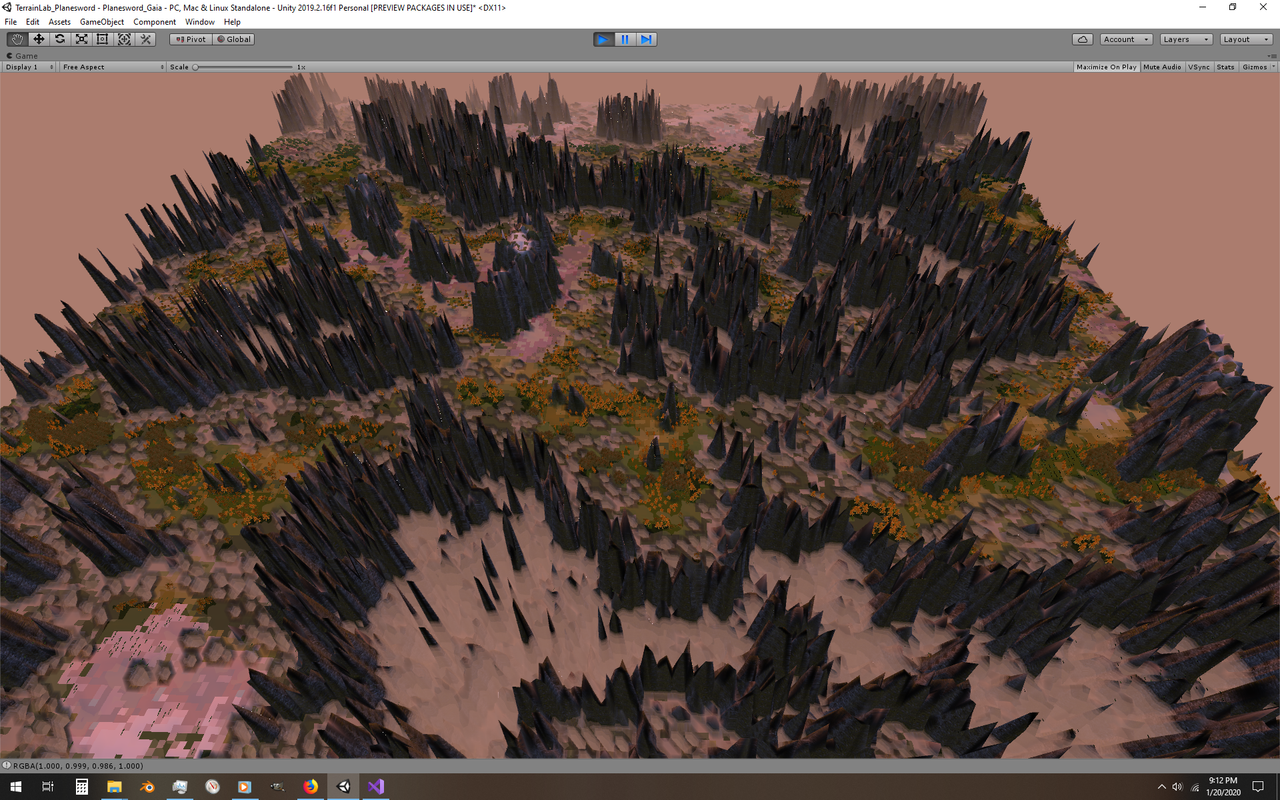Screen dimensions: 1280x800
Task: Click the Unity taskbar icon
Action: coord(343,787)
